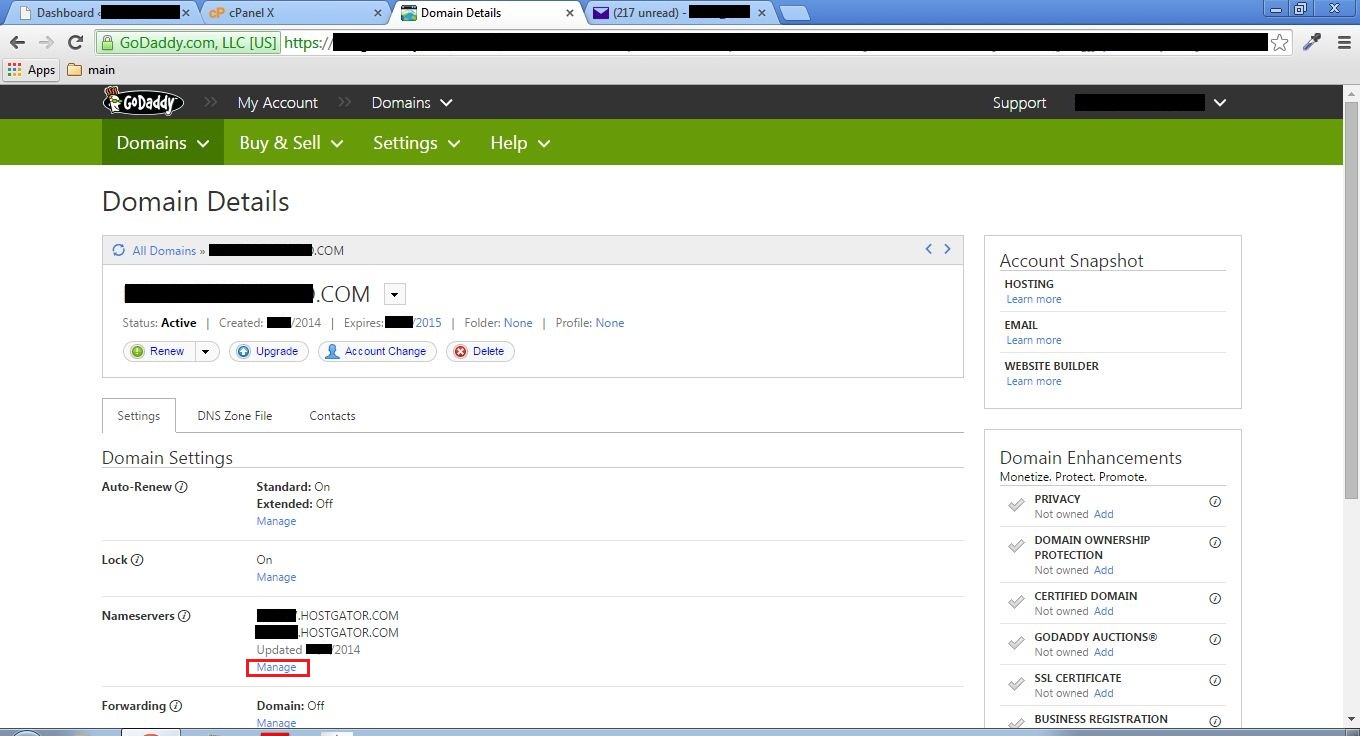This screenshot has width=1360, height=736.
Task: Click Folder None link
Action: click(518, 323)
